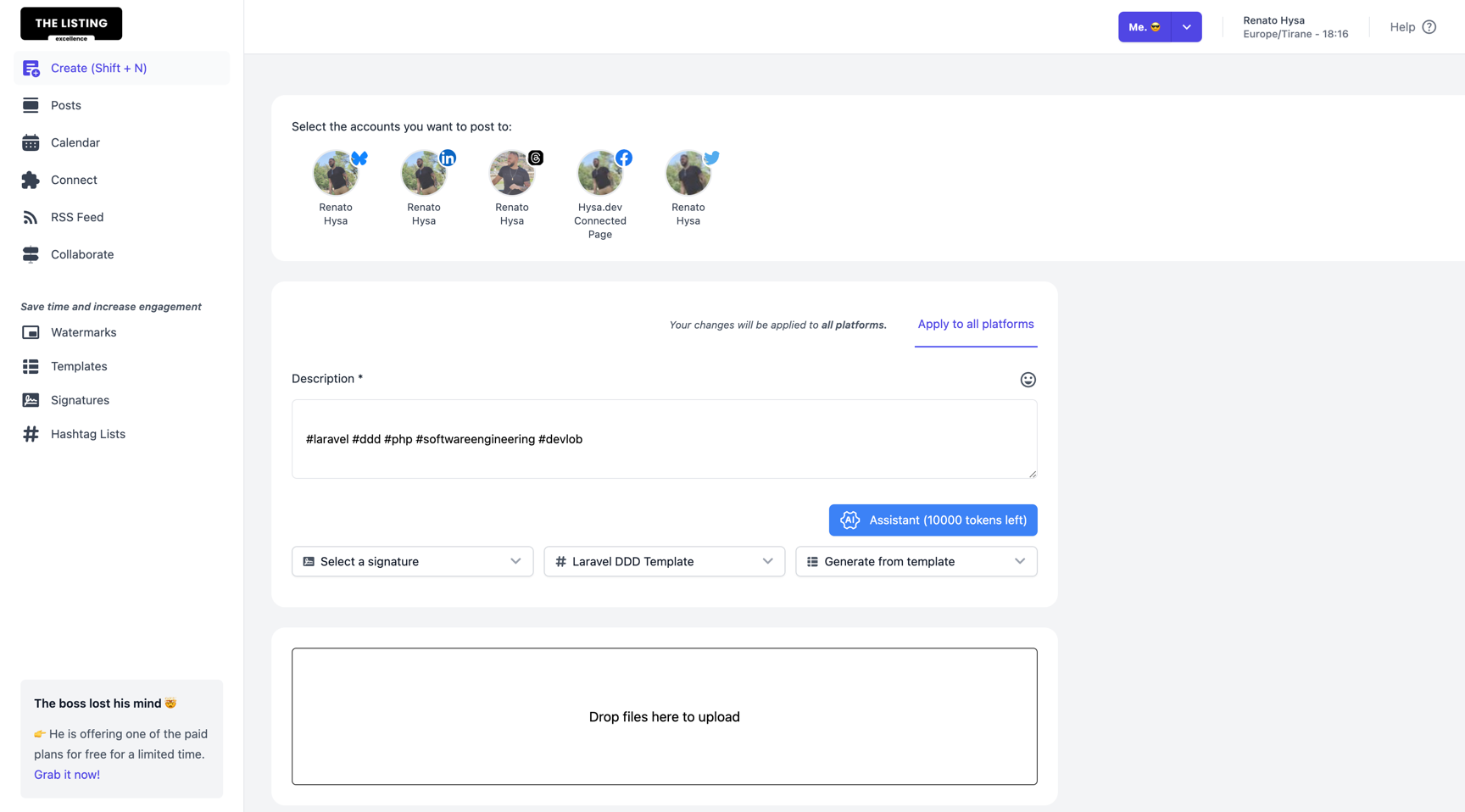Expand the Laravel DDD Template dropdown
The height and width of the screenshot is (812, 1465).
click(664, 561)
